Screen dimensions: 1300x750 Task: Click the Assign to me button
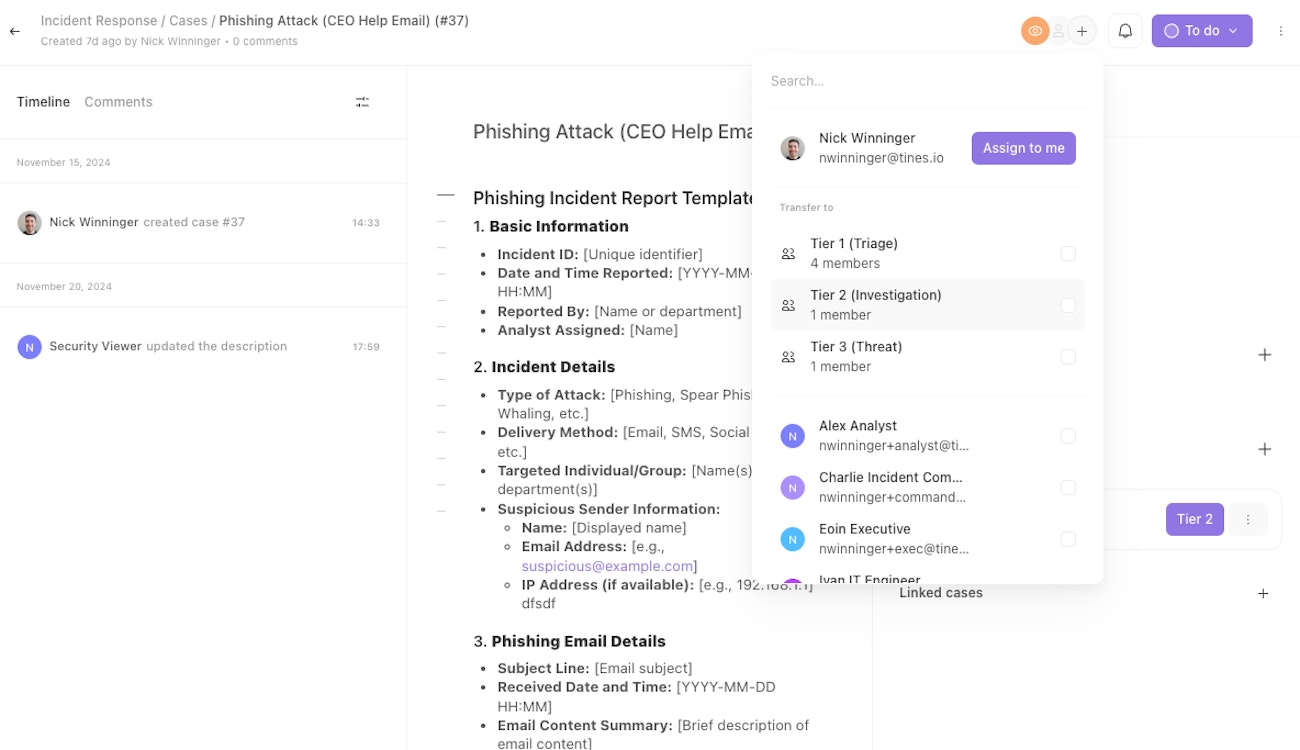click(x=1023, y=148)
